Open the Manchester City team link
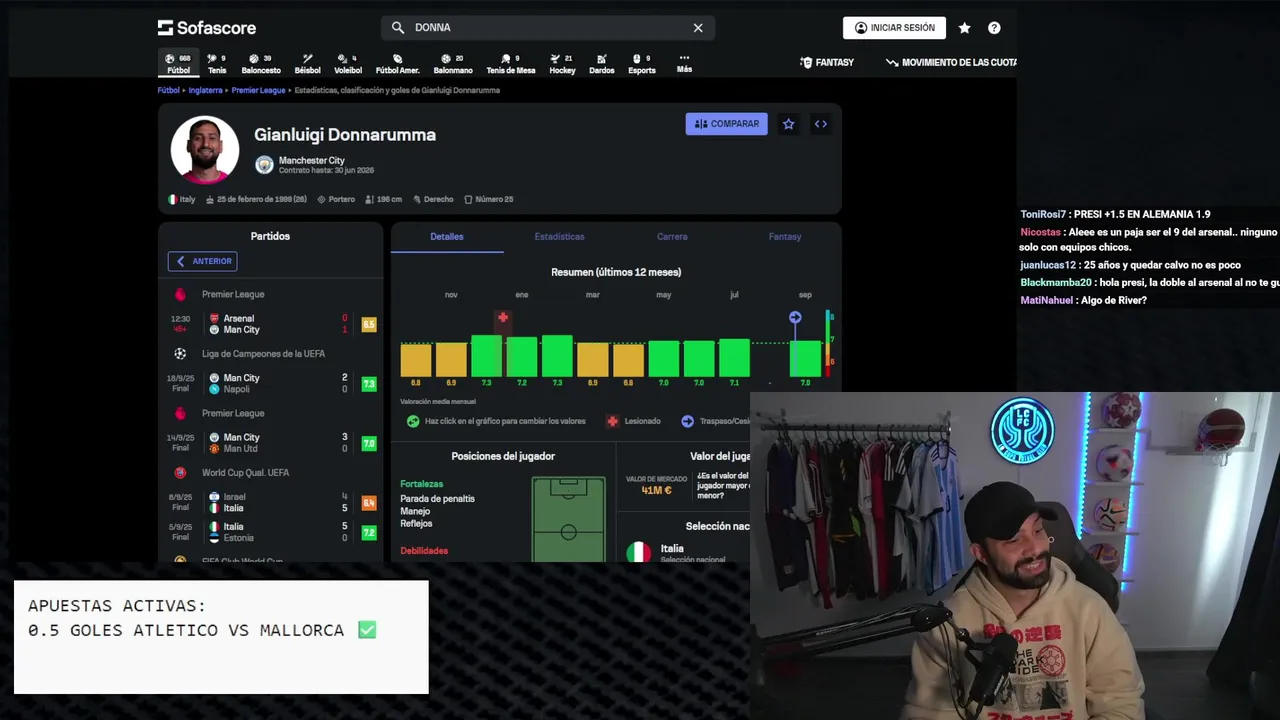 (x=311, y=160)
